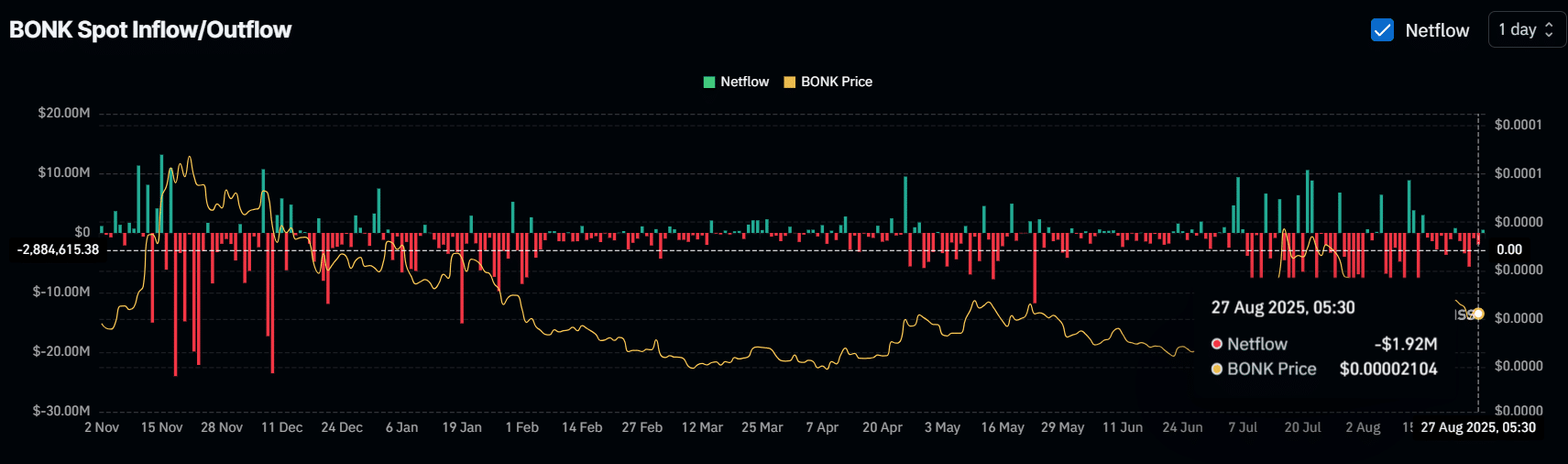This screenshot has height=464, width=1568.
Task: Click the BONK Spot Inflow/Outflow chart title
Action: tap(150, 30)
